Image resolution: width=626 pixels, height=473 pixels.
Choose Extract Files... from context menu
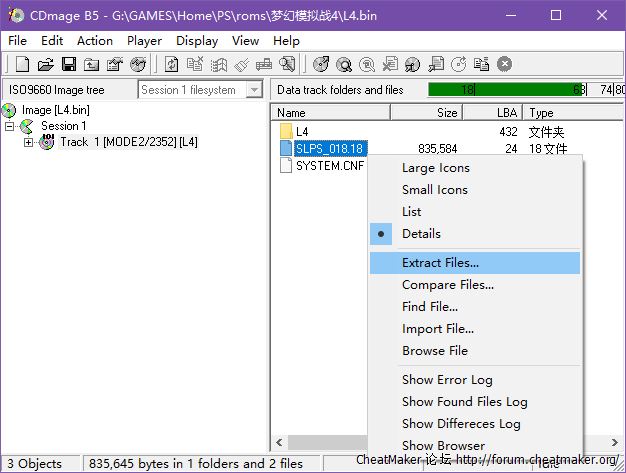pyautogui.click(x=440, y=263)
